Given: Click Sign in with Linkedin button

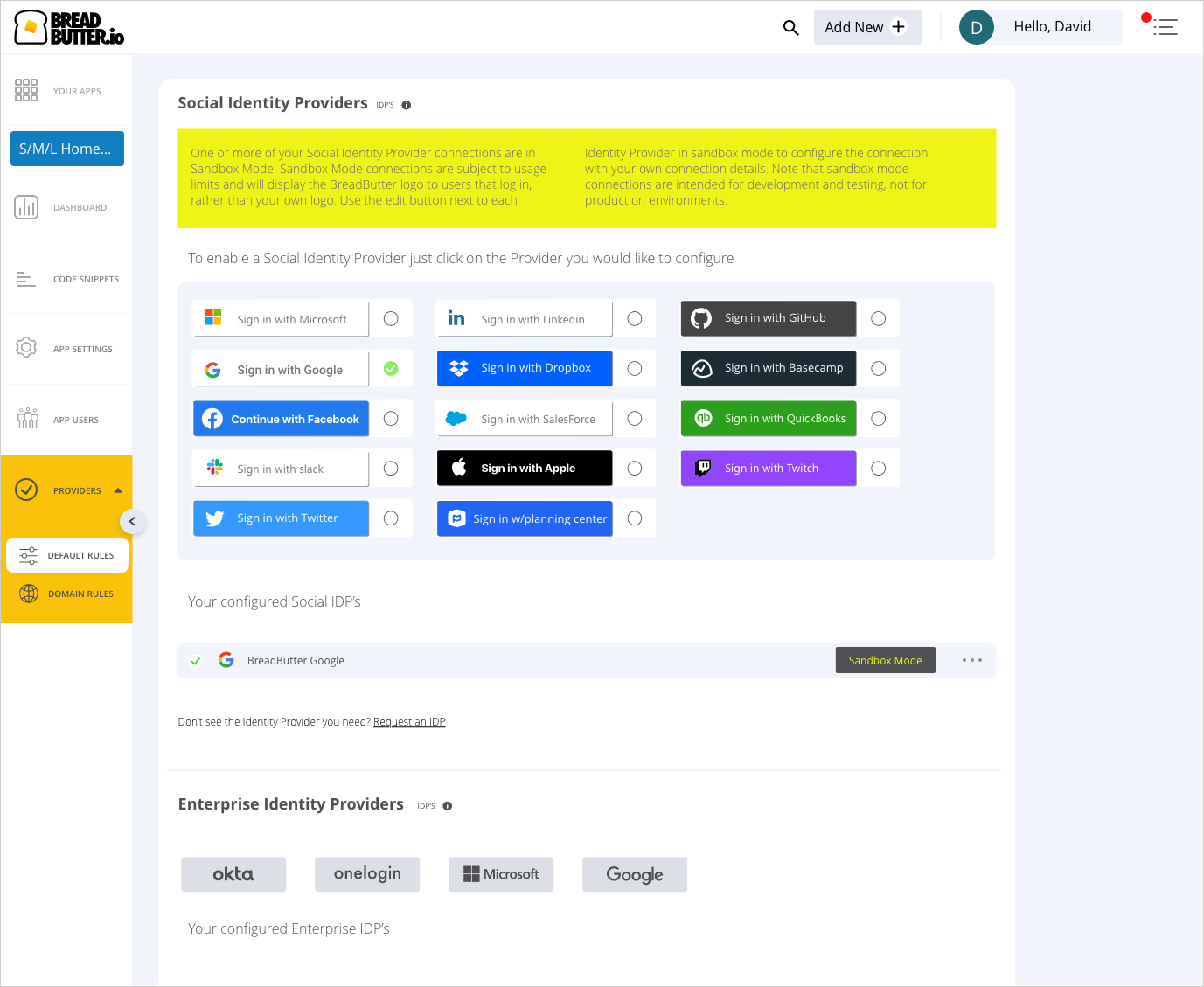Looking at the screenshot, I should click(x=525, y=319).
